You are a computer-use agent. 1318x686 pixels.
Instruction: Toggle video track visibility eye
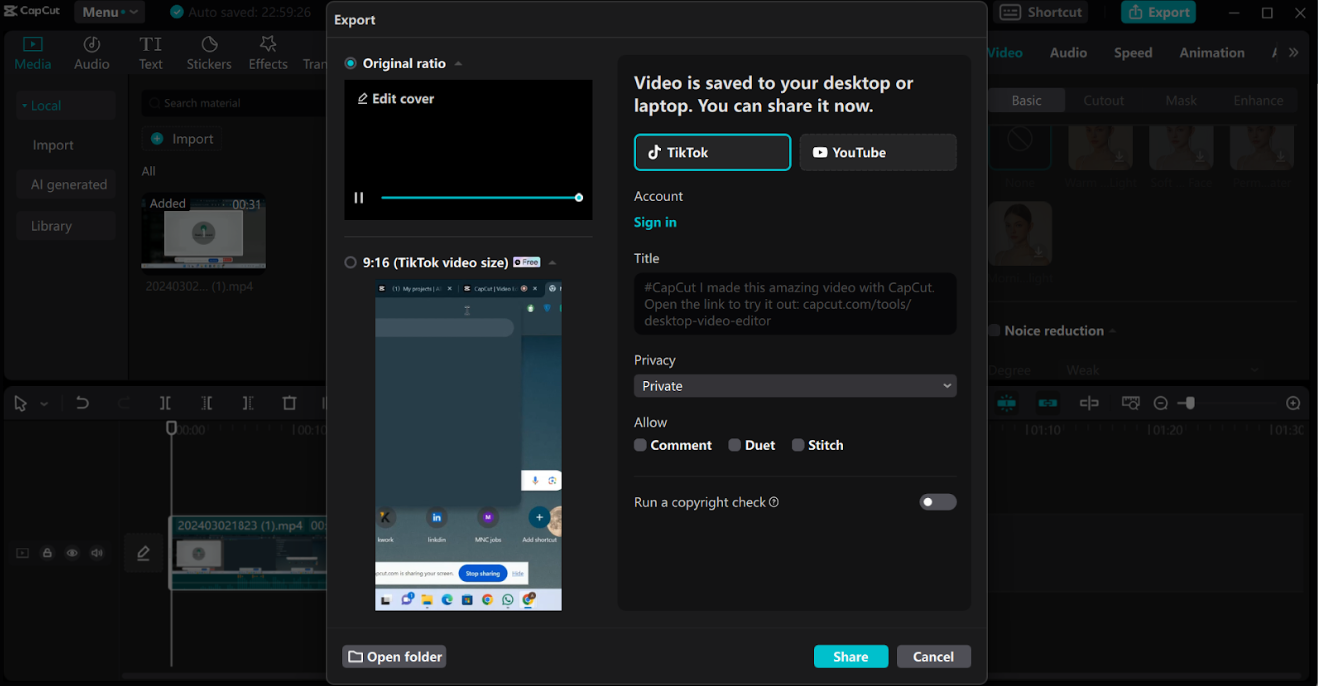pos(72,553)
